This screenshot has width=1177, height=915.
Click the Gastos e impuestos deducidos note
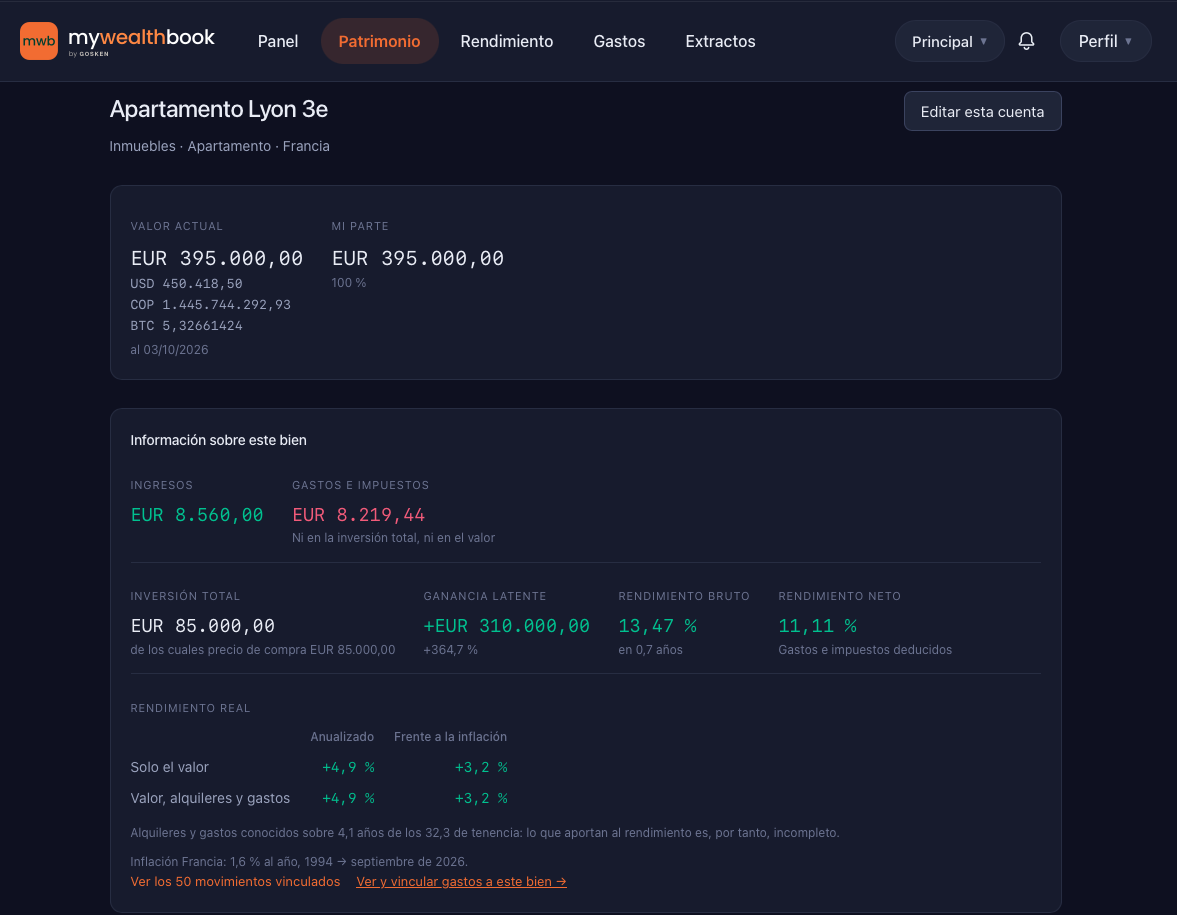pos(865,650)
